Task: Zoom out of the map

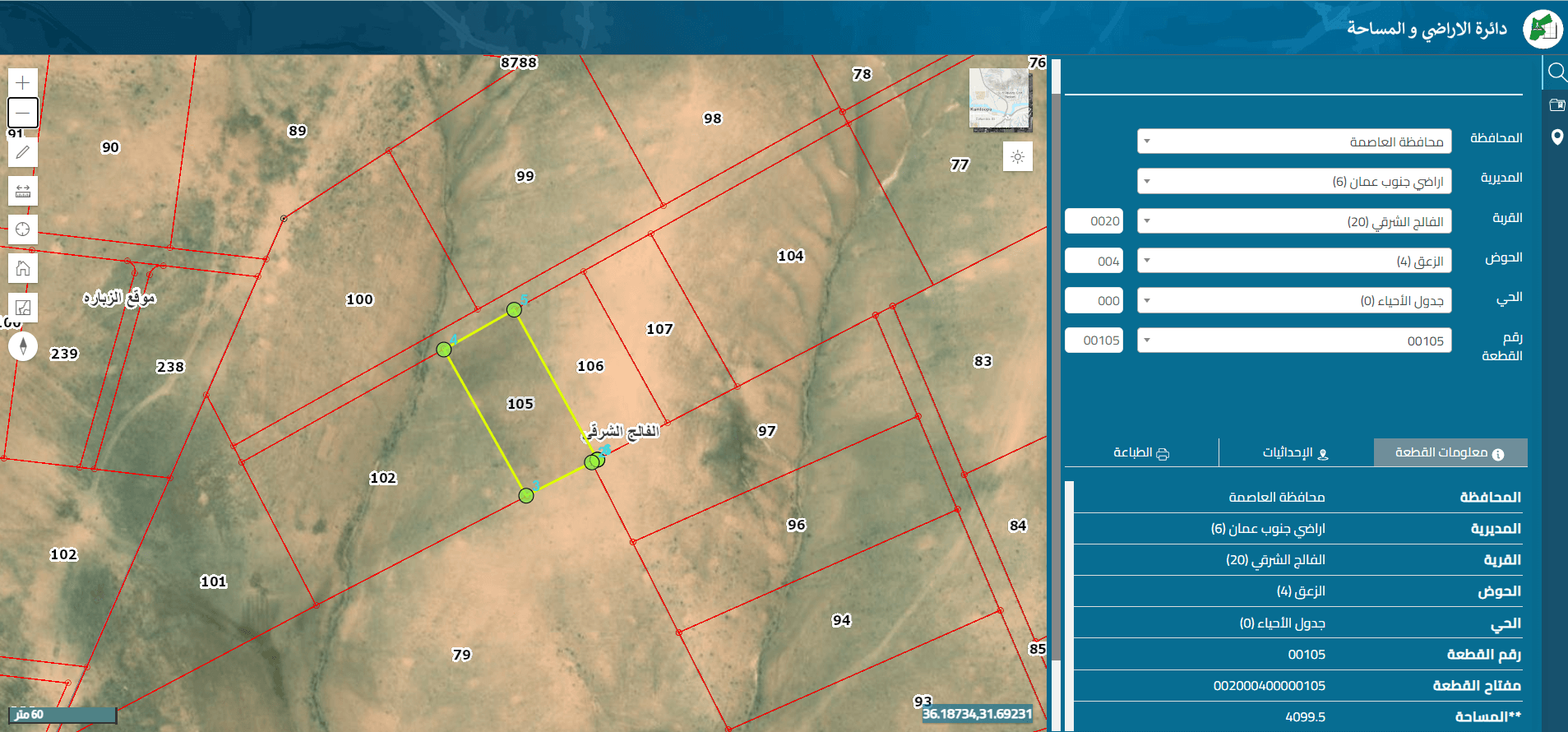Action: click(x=23, y=113)
